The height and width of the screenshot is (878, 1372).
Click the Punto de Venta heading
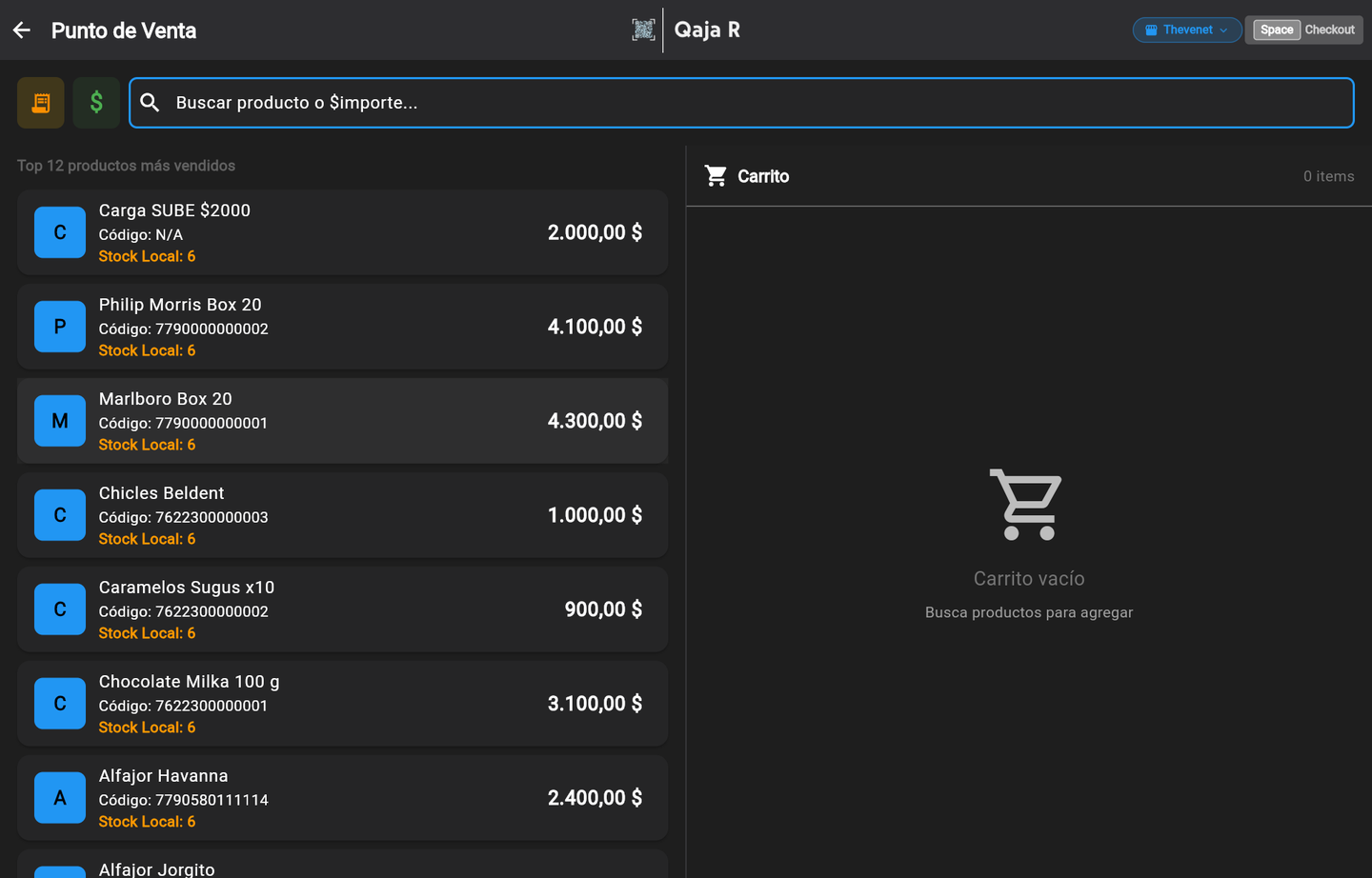124,30
